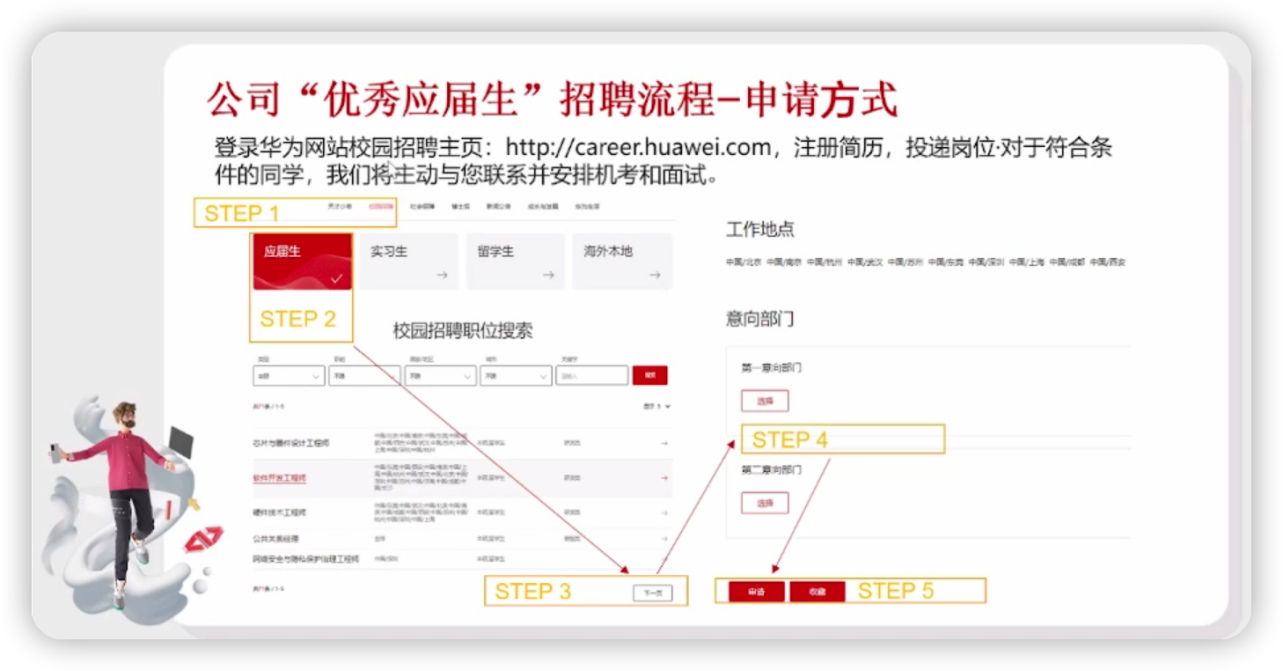Click the 中国/西安 work location text
The height and width of the screenshot is (671, 1283).
click(1108, 262)
